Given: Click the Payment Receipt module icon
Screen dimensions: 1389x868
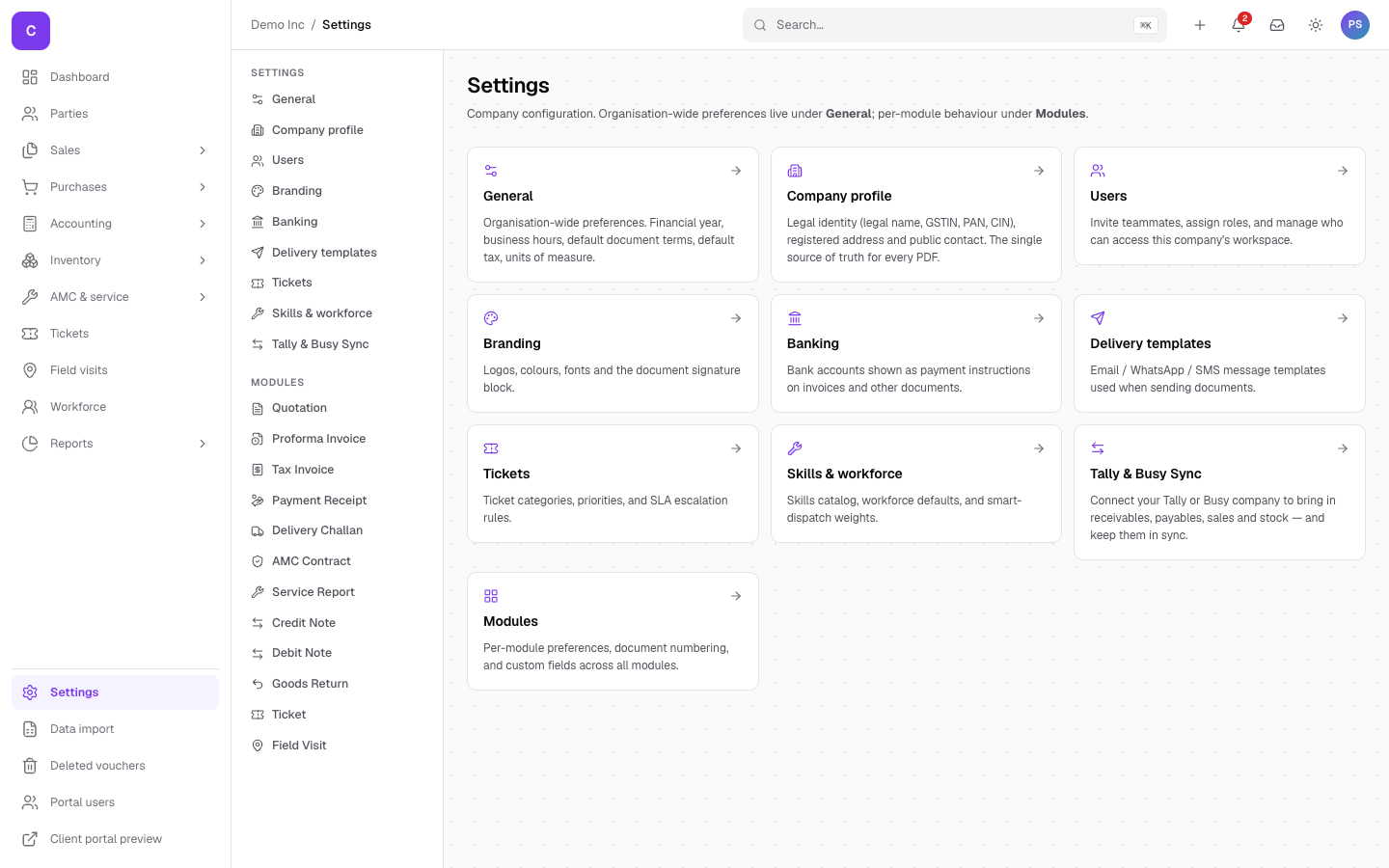Looking at the screenshot, I should pos(258,501).
